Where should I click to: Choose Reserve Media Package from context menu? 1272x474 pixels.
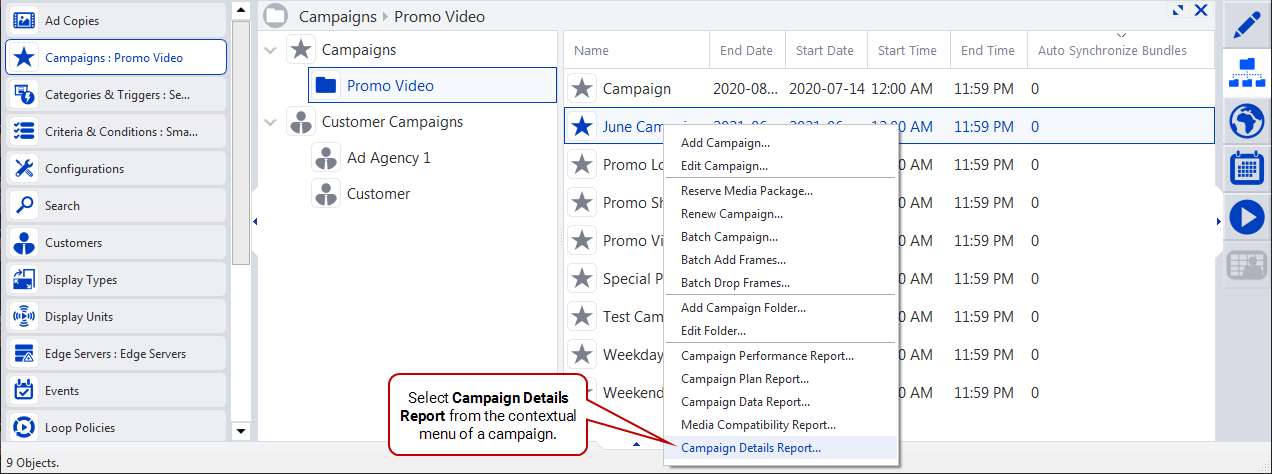[x=746, y=190]
